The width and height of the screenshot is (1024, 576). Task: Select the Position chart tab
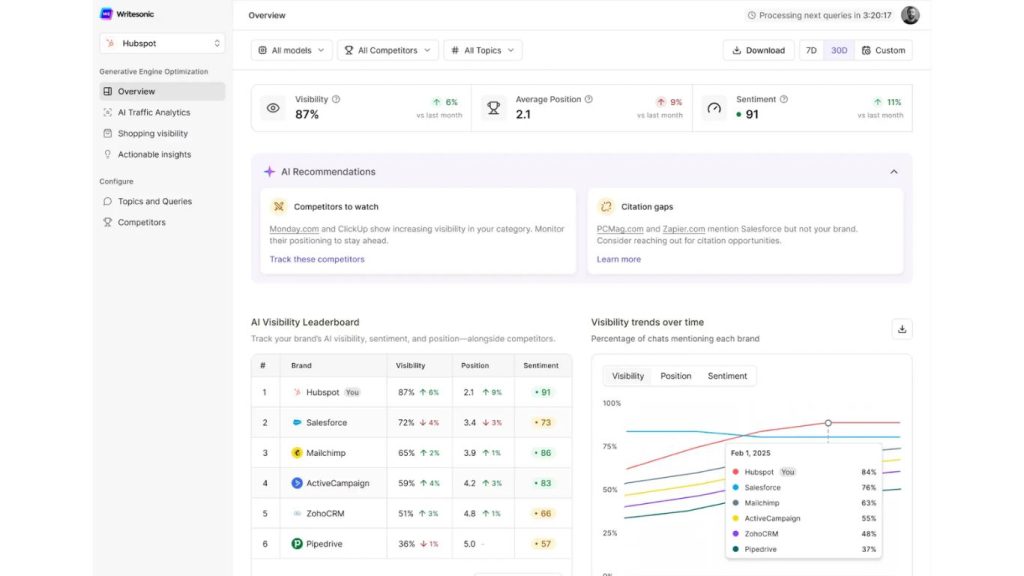pyautogui.click(x=675, y=376)
